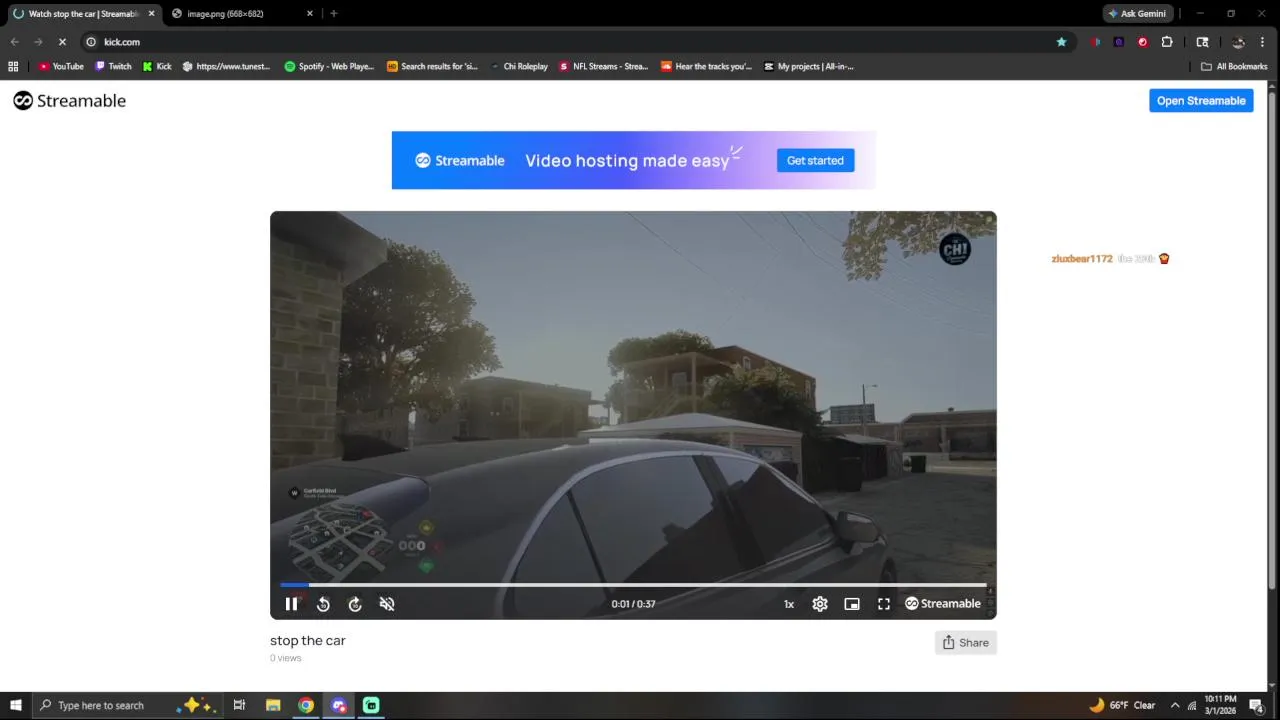Viewport: 1280px width, 720px height.
Task: Click Streamable logo in player bar
Action: click(x=943, y=604)
